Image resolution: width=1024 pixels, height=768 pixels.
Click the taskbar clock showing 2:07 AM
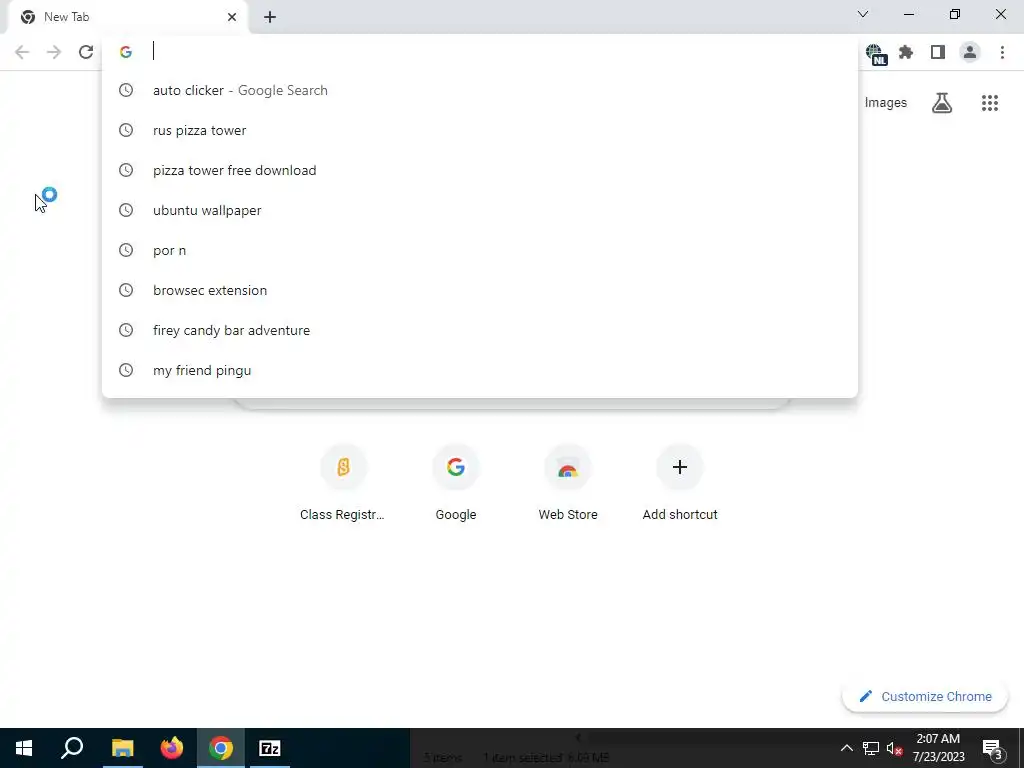[938, 748]
